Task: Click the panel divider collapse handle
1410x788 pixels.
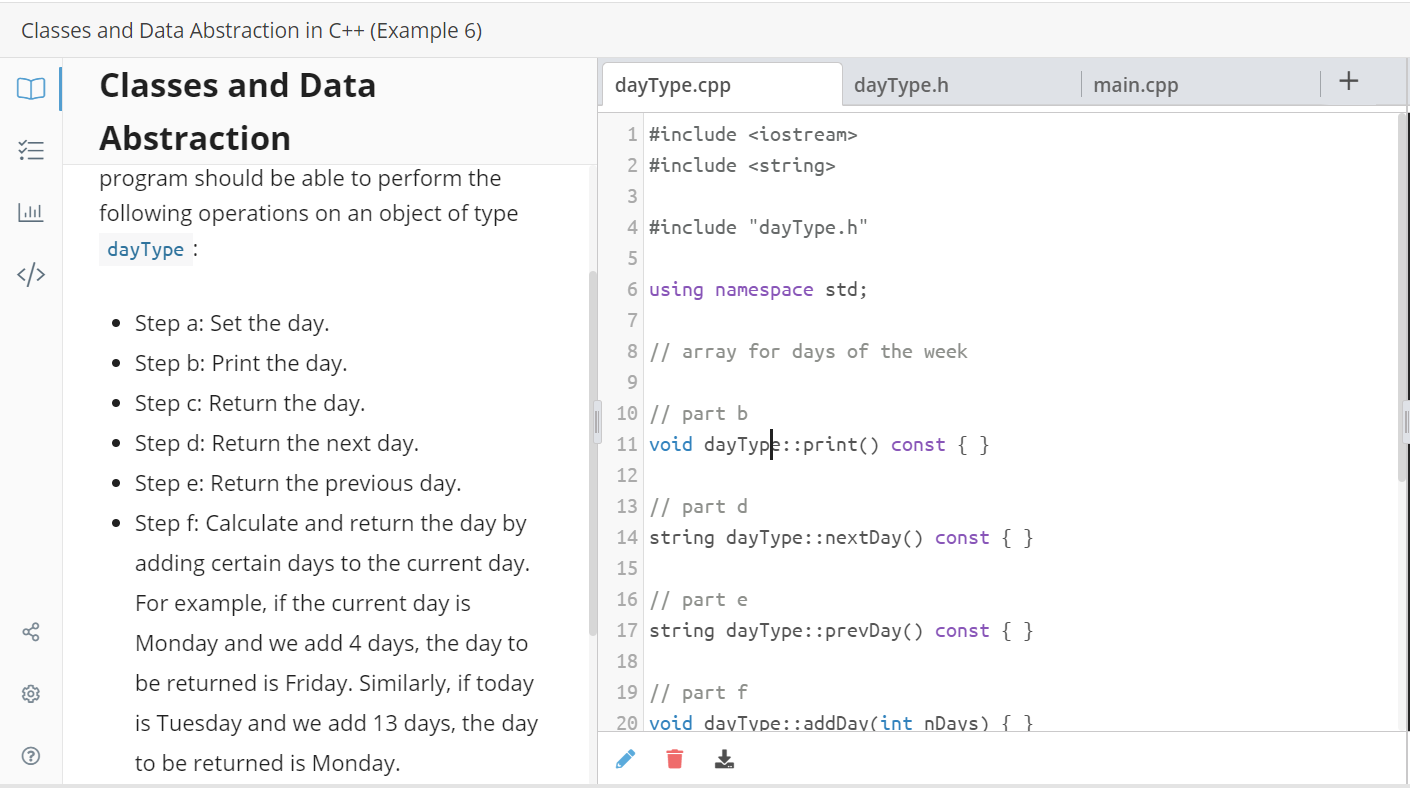Action: coord(597,422)
